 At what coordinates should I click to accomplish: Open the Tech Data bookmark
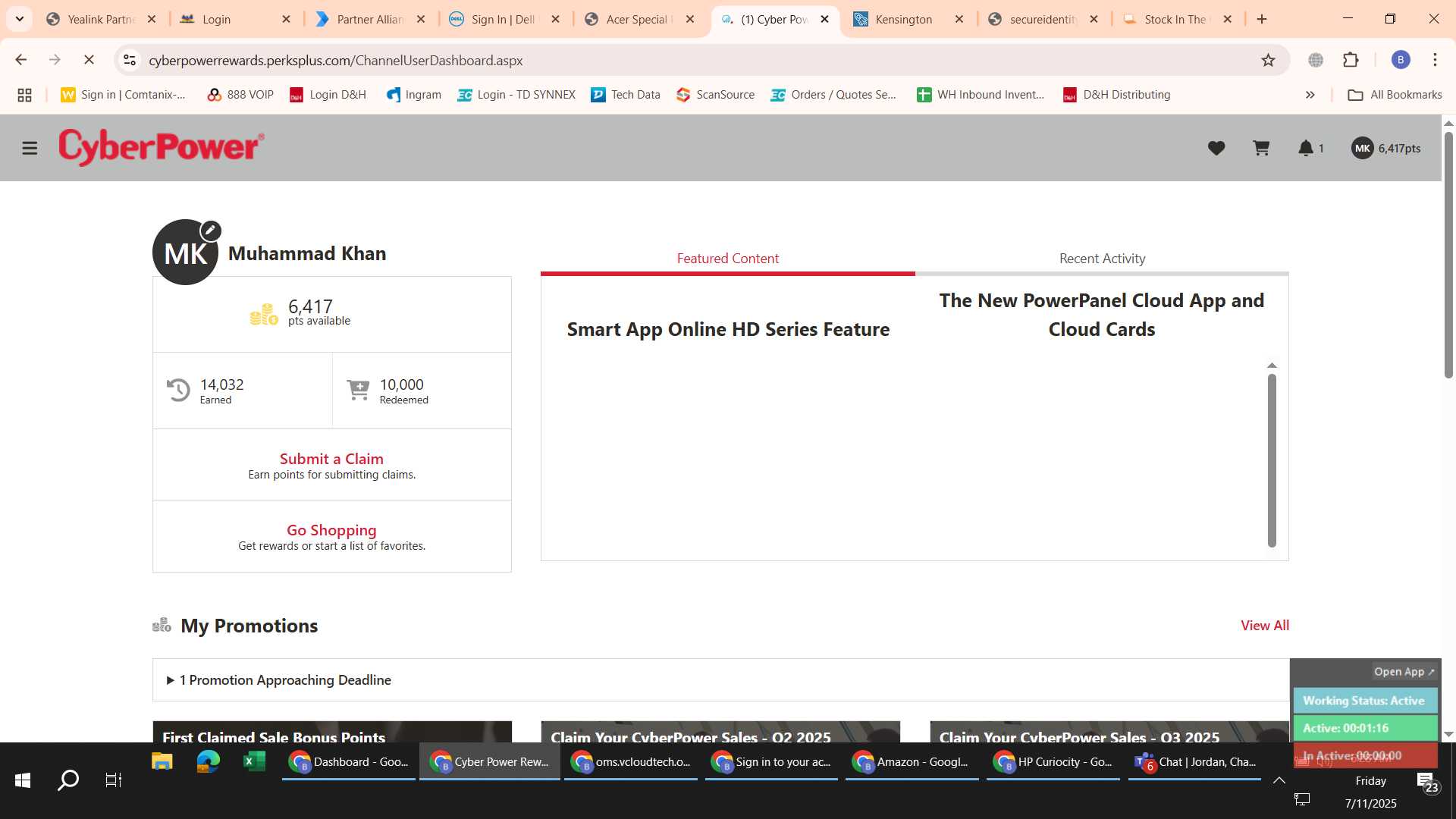626,95
